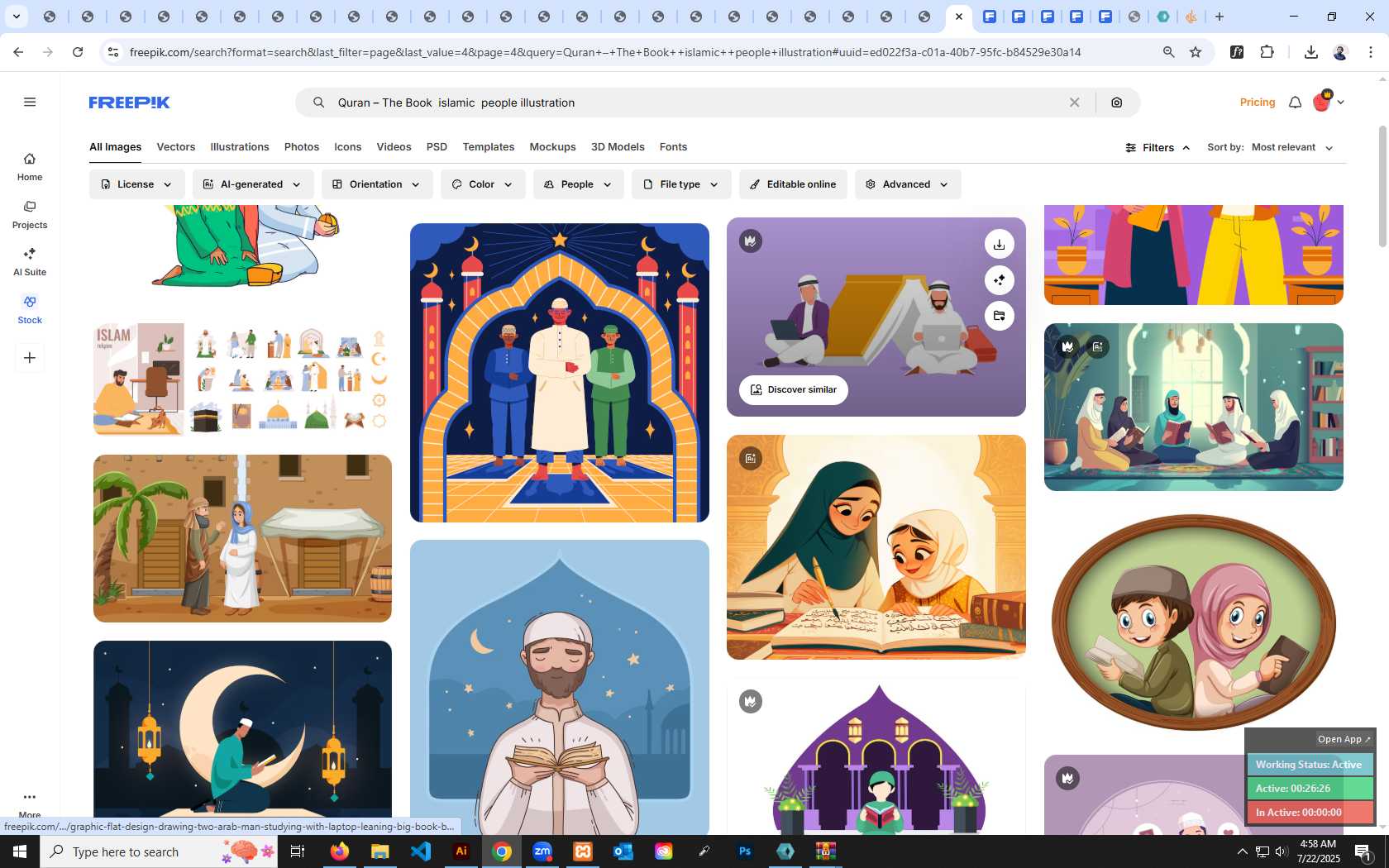This screenshot has height=868, width=1389.
Task: Open Projects in the sidebar
Action: (x=30, y=214)
